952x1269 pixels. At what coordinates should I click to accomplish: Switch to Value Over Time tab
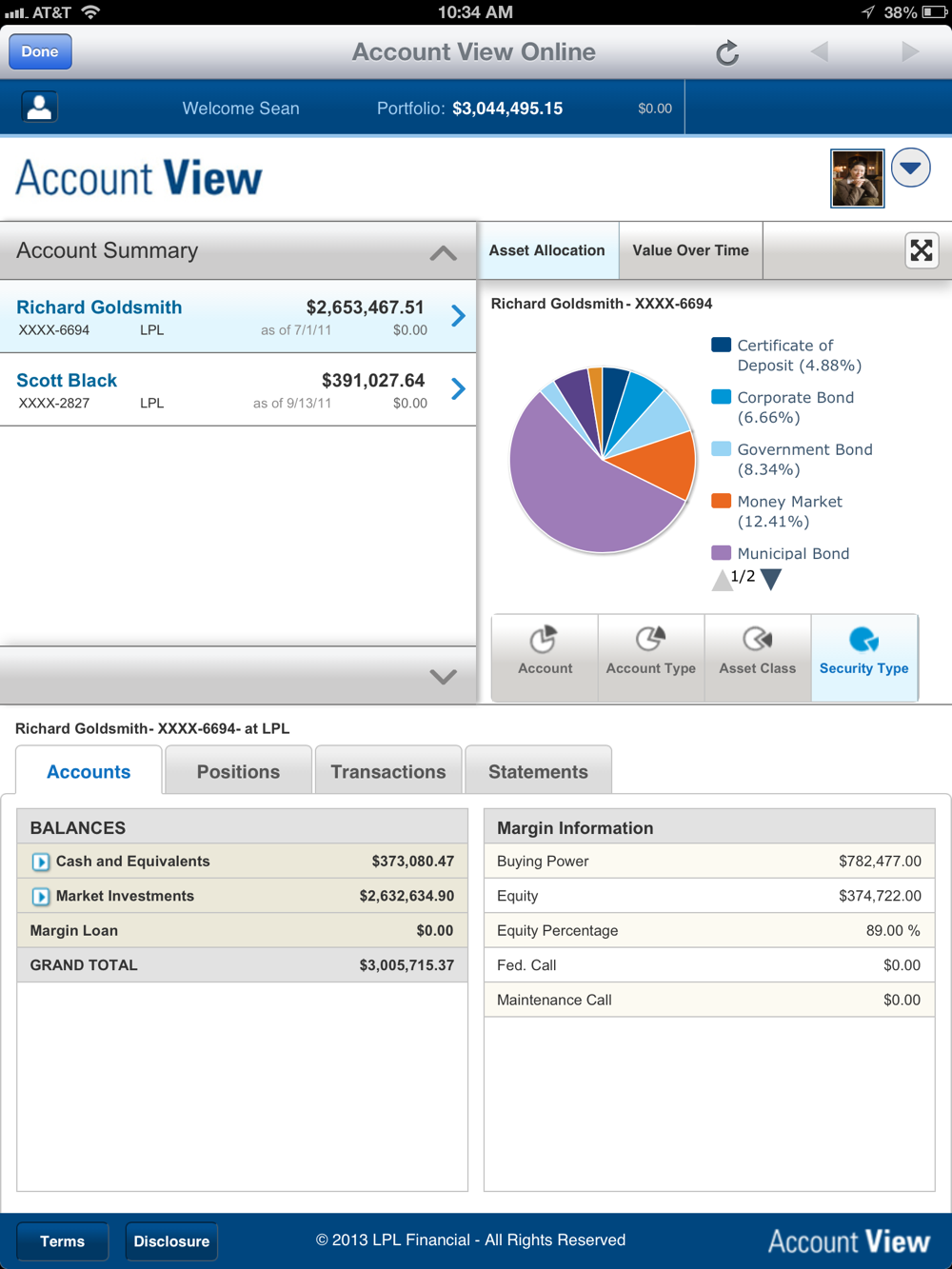click(691, 250)
